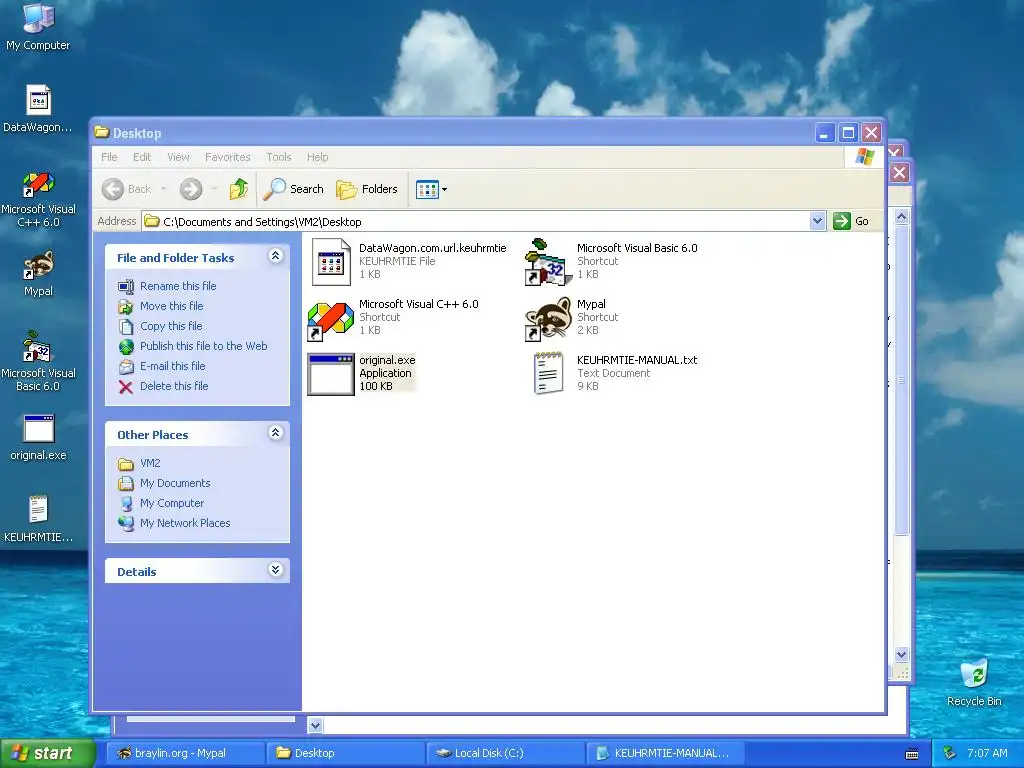Open the View menu

pos(178,157)
